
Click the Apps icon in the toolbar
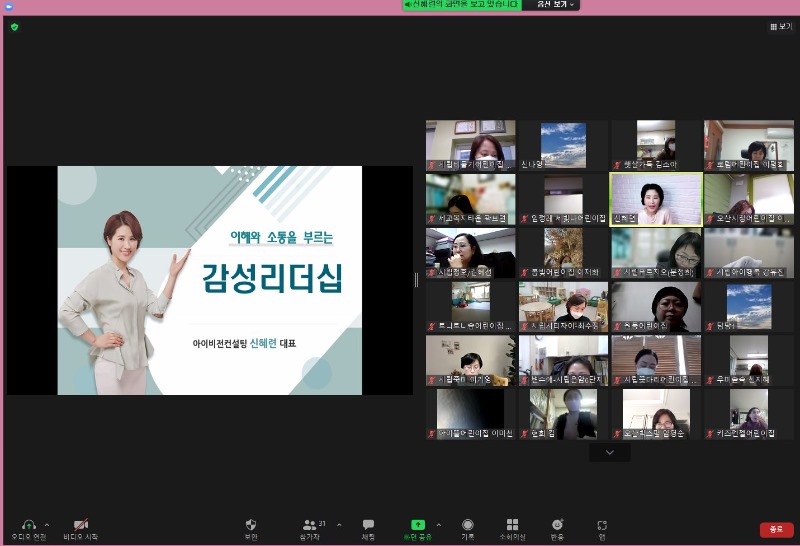coord(602,525)
